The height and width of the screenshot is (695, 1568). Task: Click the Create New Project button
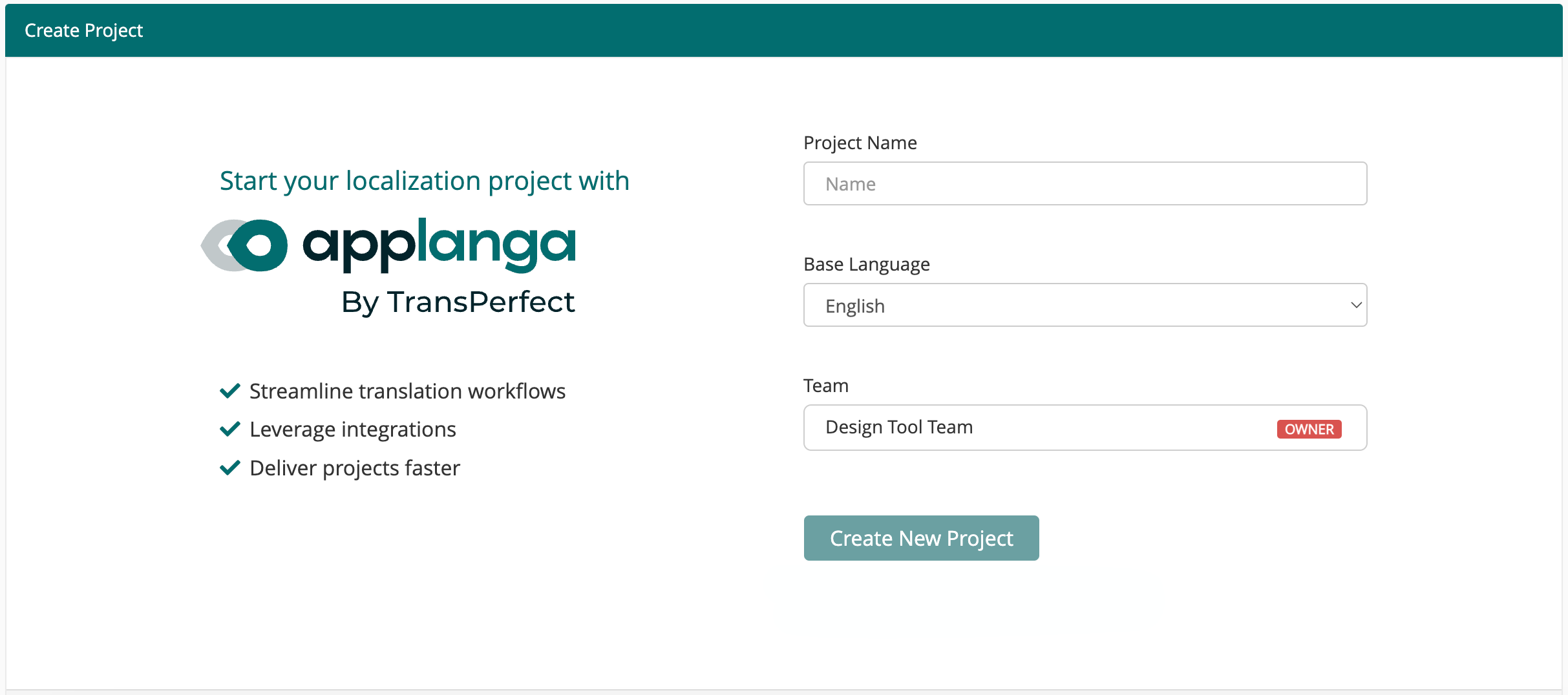(x=921, y=538)
